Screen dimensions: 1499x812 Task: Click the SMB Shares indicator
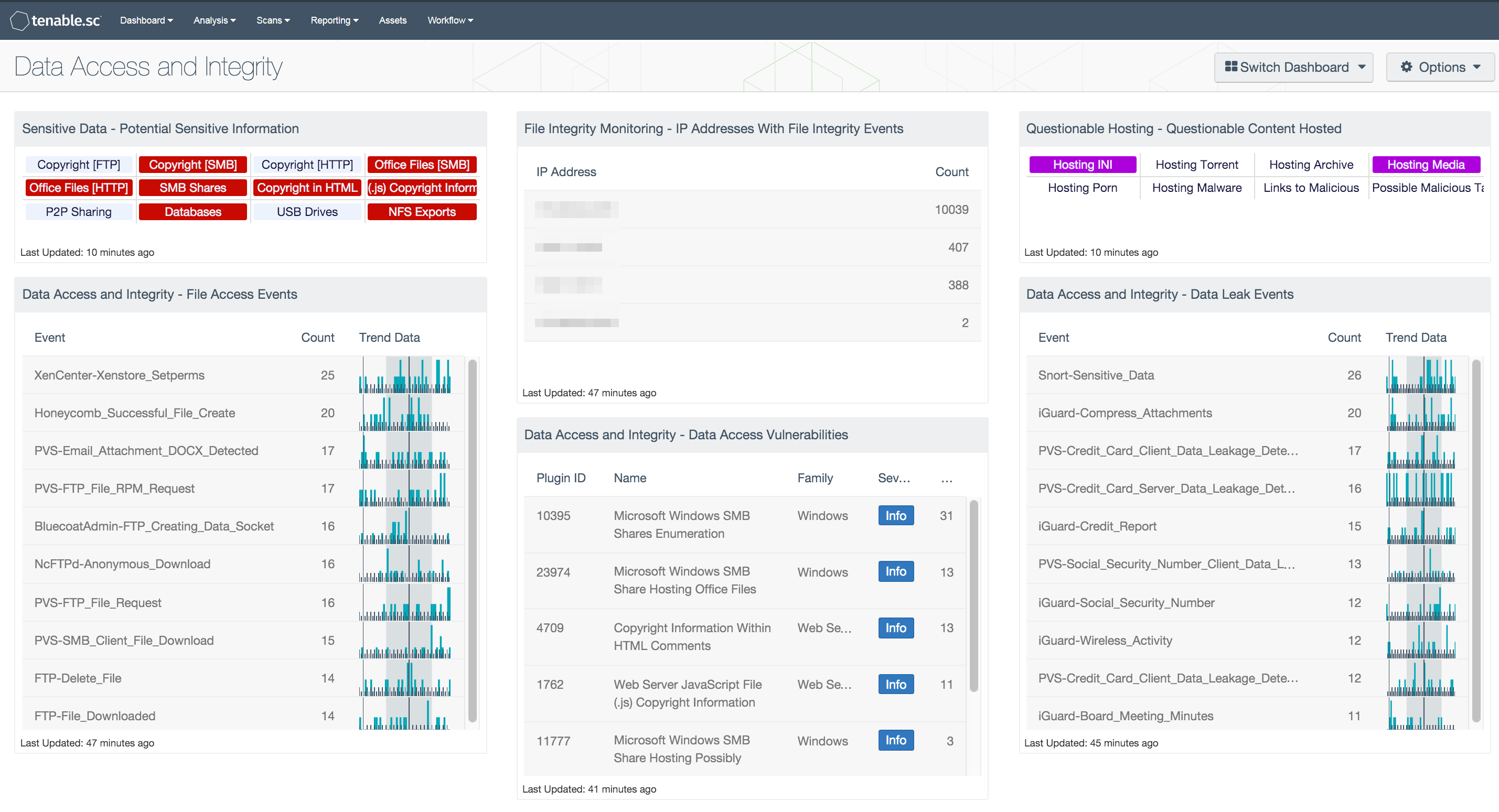pos(192,188)
